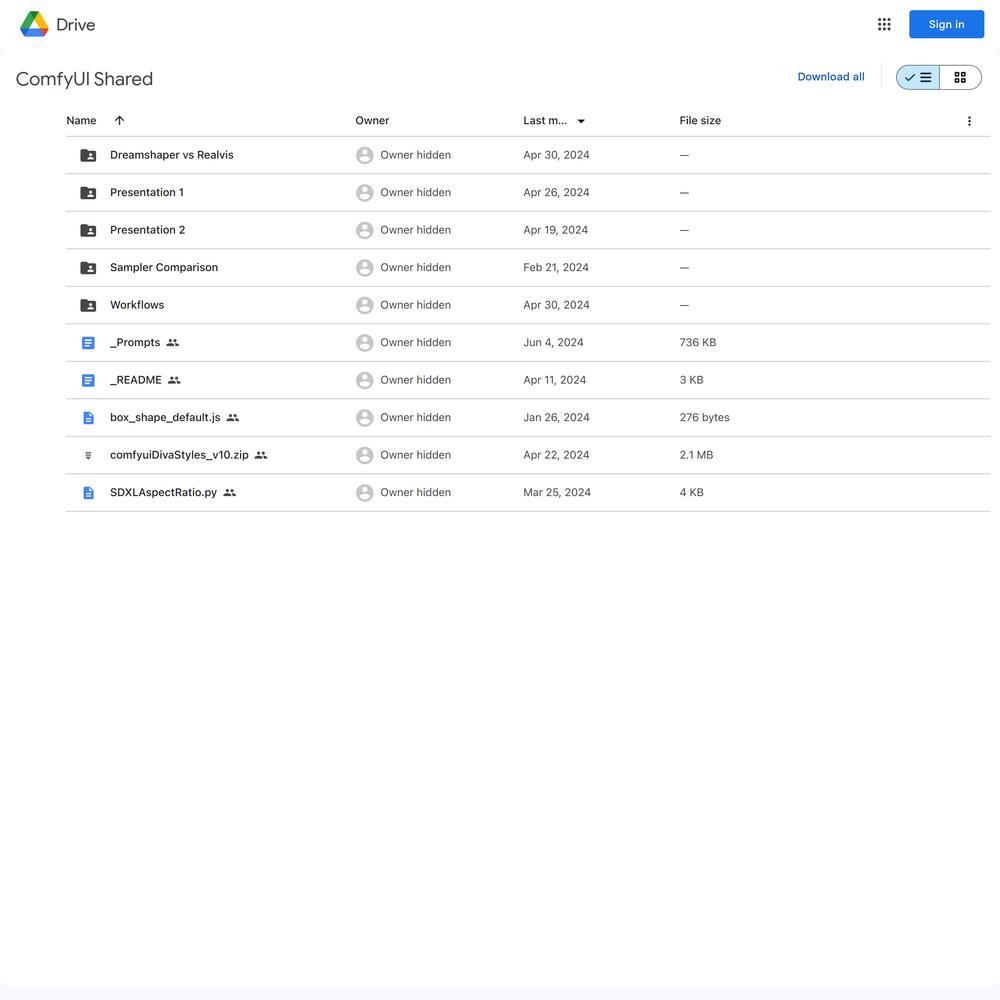Image resolution: width=1000 pixels, height=1000 pixels.
Task: Open the Workflows folder name
Action: click(137, 305)
